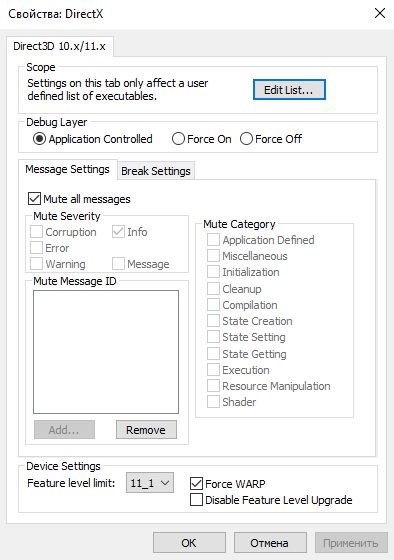This screenshot has height=560, width=394.
Task: Switch to the Message Settings tab
Action: point(68,169)
